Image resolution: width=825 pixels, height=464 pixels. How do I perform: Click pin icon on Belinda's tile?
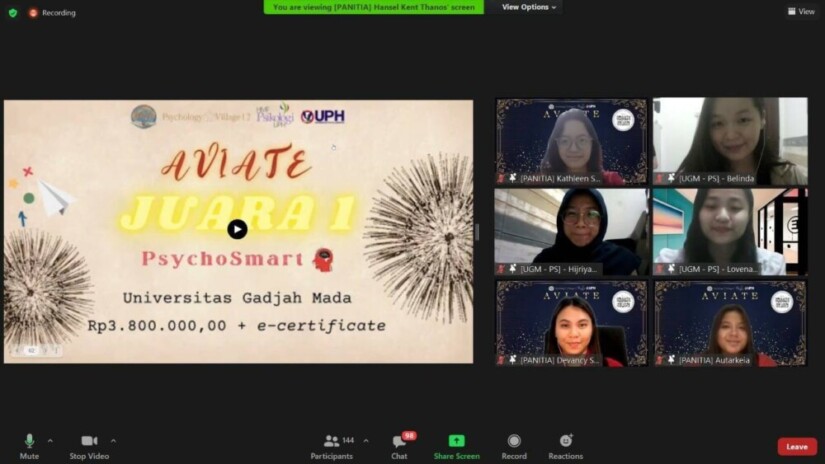(671, 178)
